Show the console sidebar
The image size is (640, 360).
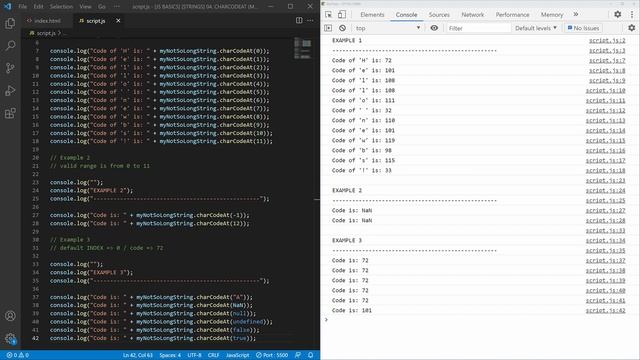click(328, 28)
